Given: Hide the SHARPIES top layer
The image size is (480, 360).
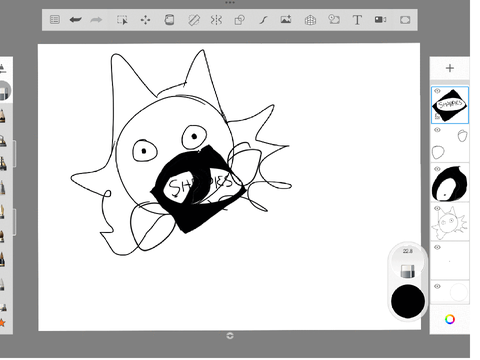Looking at the screenshot, I should (x=437, y=91).
